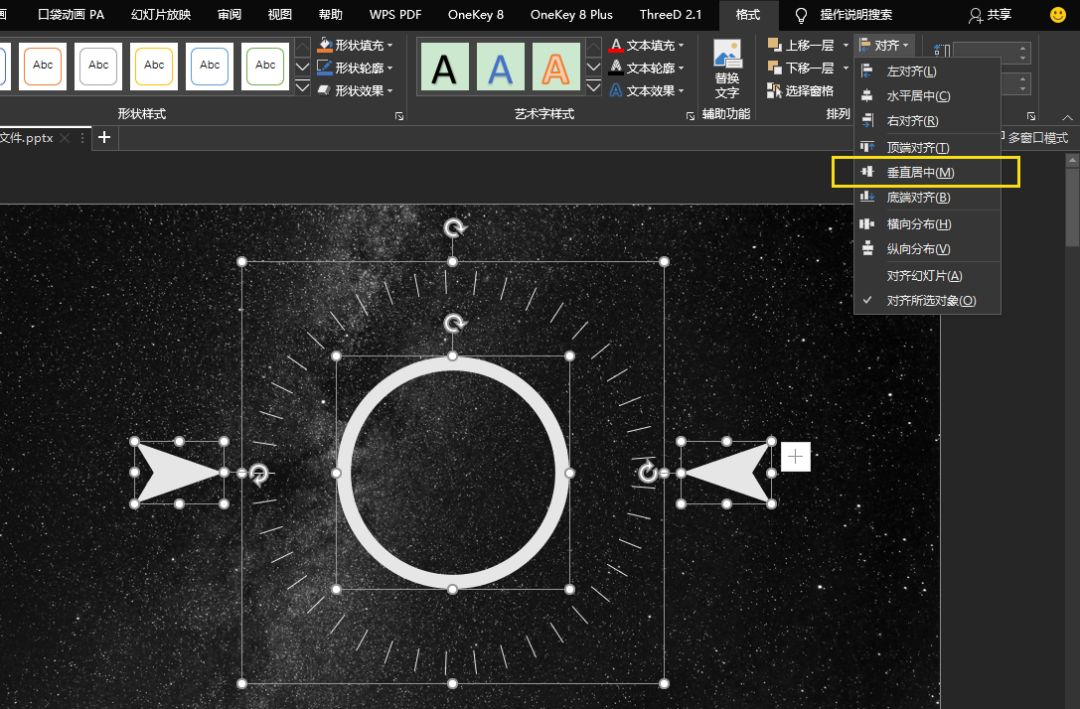Apply the green-outlined Abc shape style

pos(265,65)
